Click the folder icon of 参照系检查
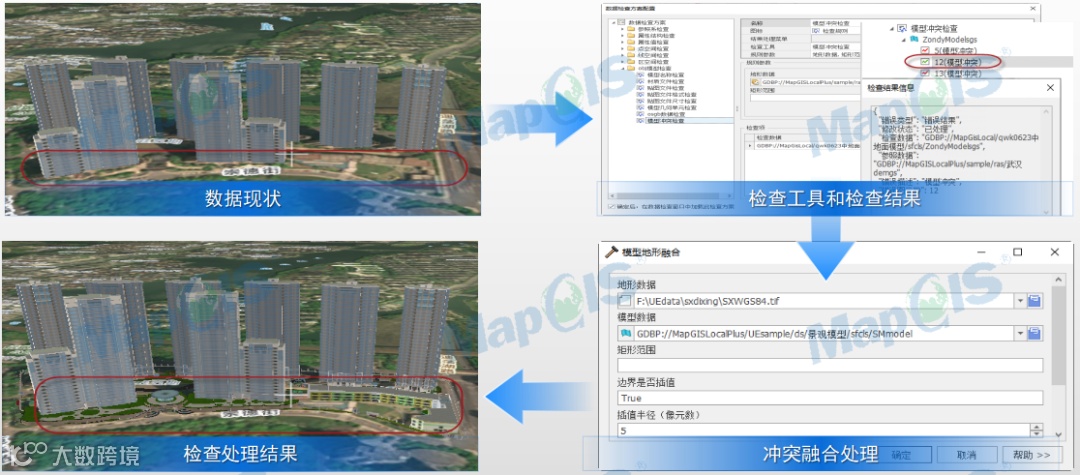The width and height of the screenshot is (1080, 475). pyautogui.click(x=631, y=29)
